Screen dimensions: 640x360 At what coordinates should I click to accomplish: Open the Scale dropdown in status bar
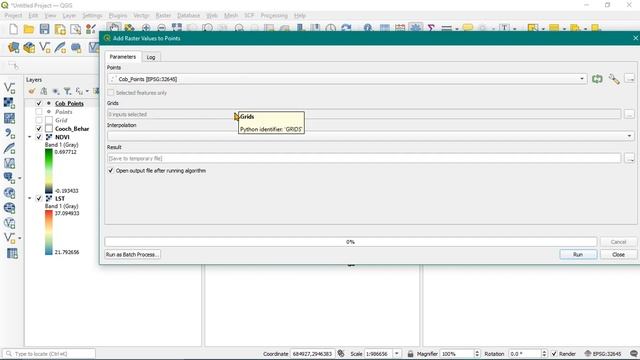(397, 353)
